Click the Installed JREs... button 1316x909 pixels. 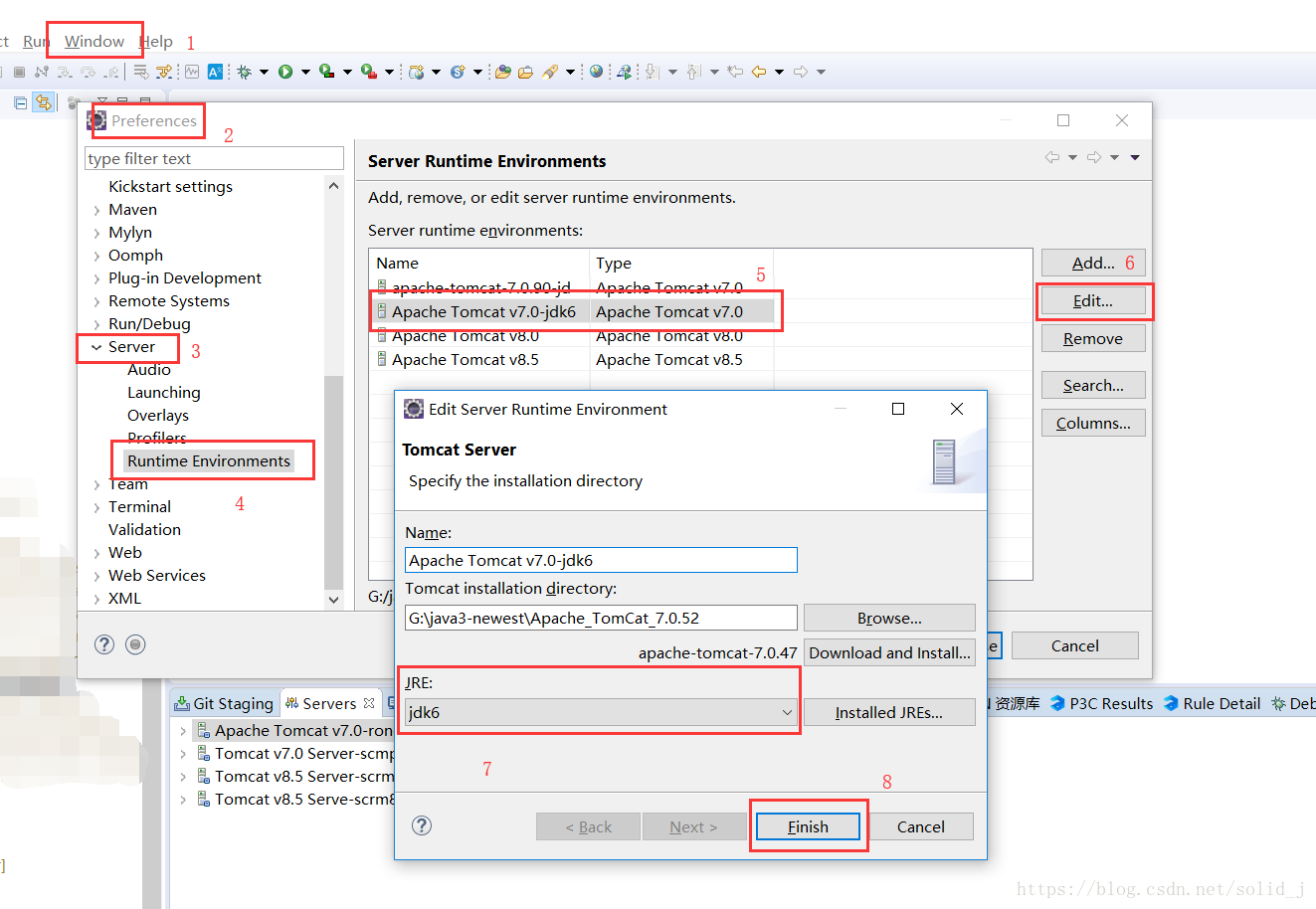click(889, 712)
